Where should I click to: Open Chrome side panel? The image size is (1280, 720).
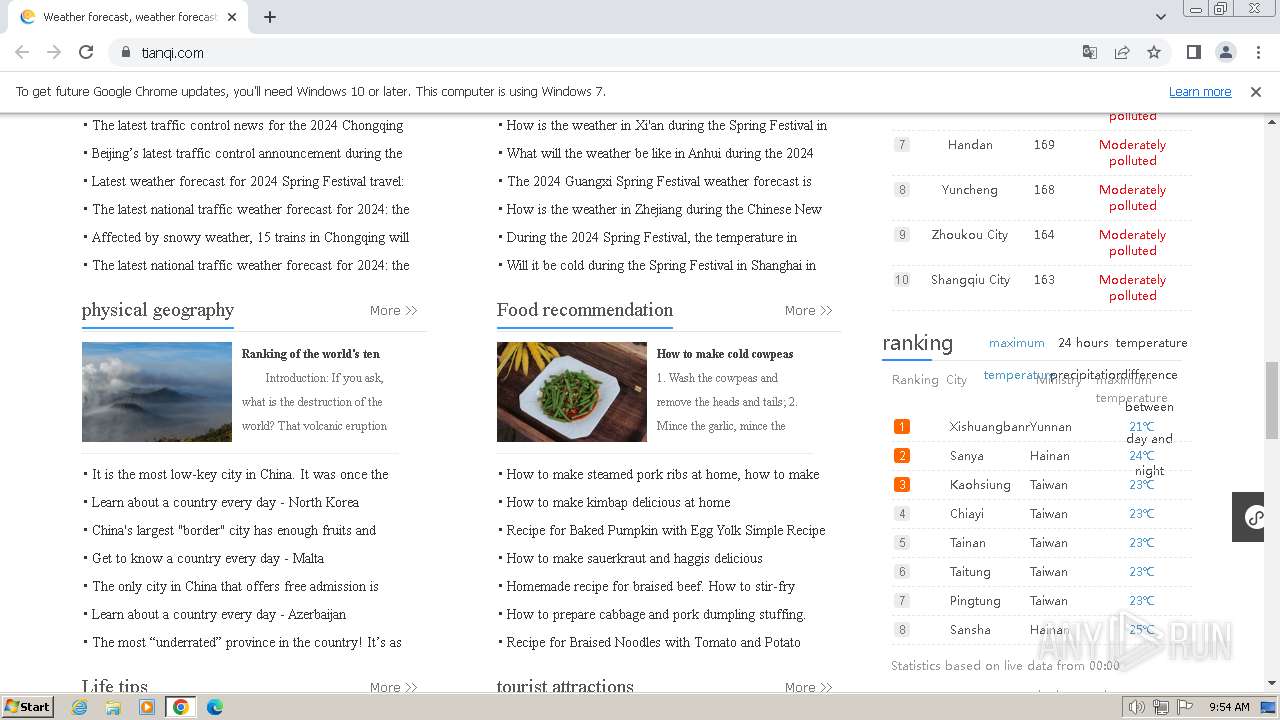[1194, 52]
